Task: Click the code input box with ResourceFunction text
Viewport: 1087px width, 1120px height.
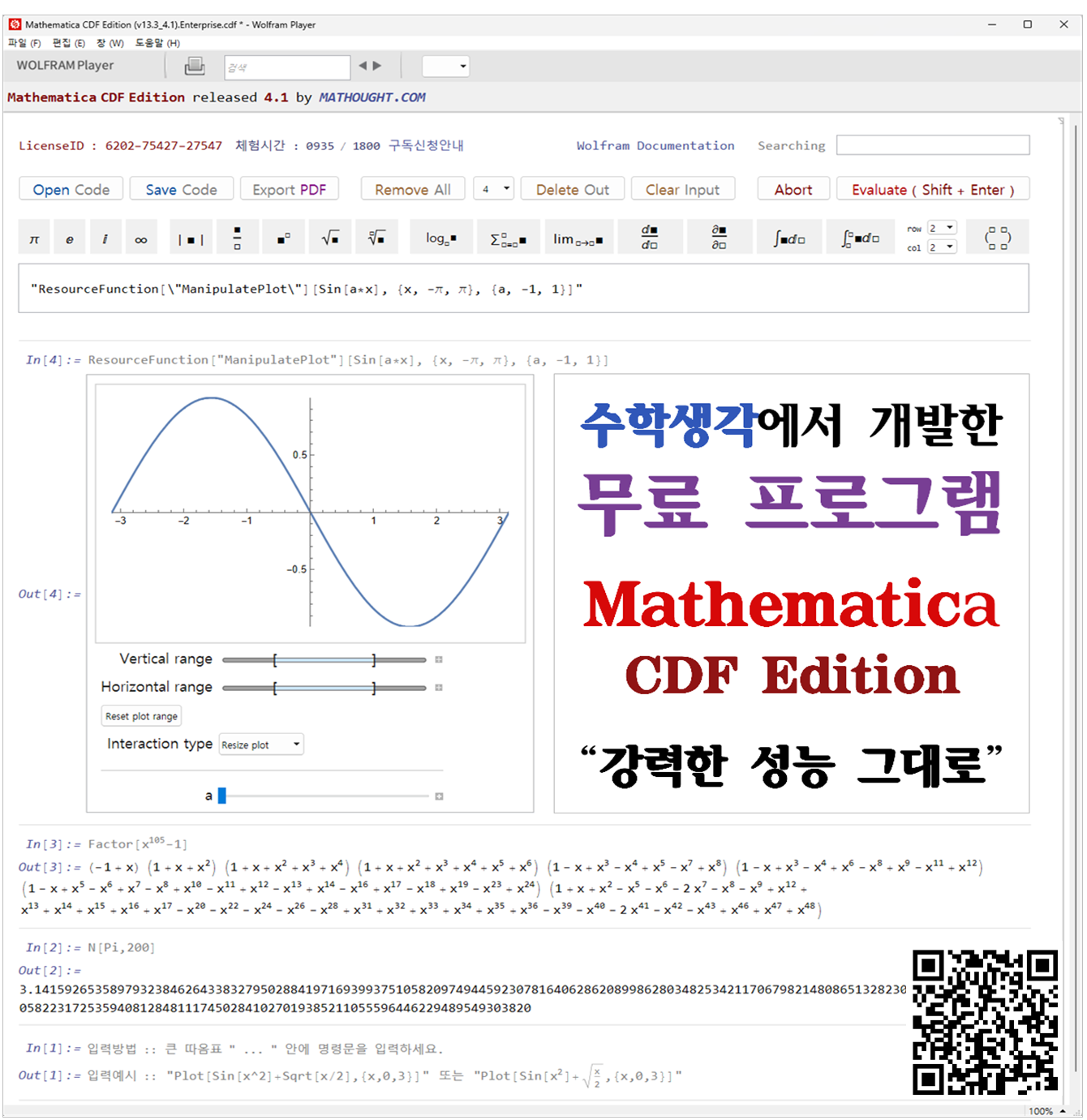Action: [524, 288]
